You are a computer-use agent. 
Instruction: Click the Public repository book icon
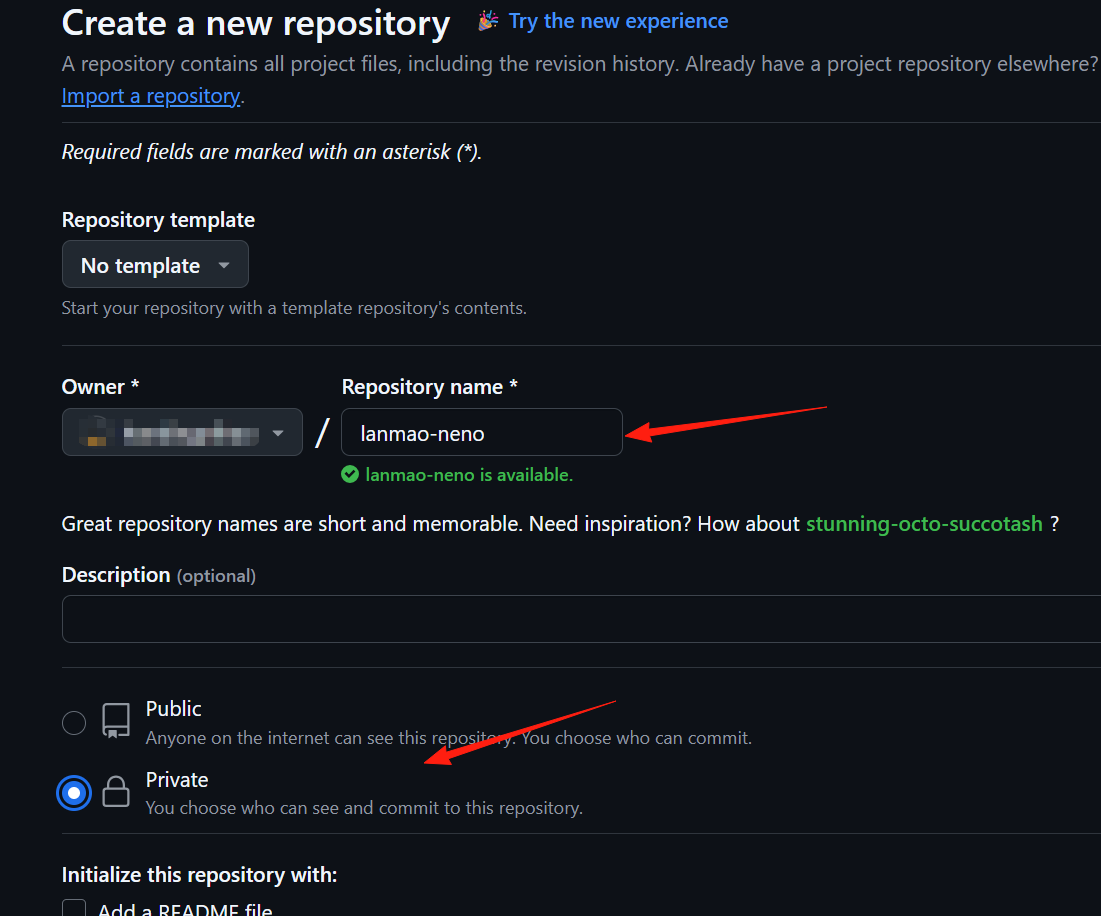coord(116,720)
